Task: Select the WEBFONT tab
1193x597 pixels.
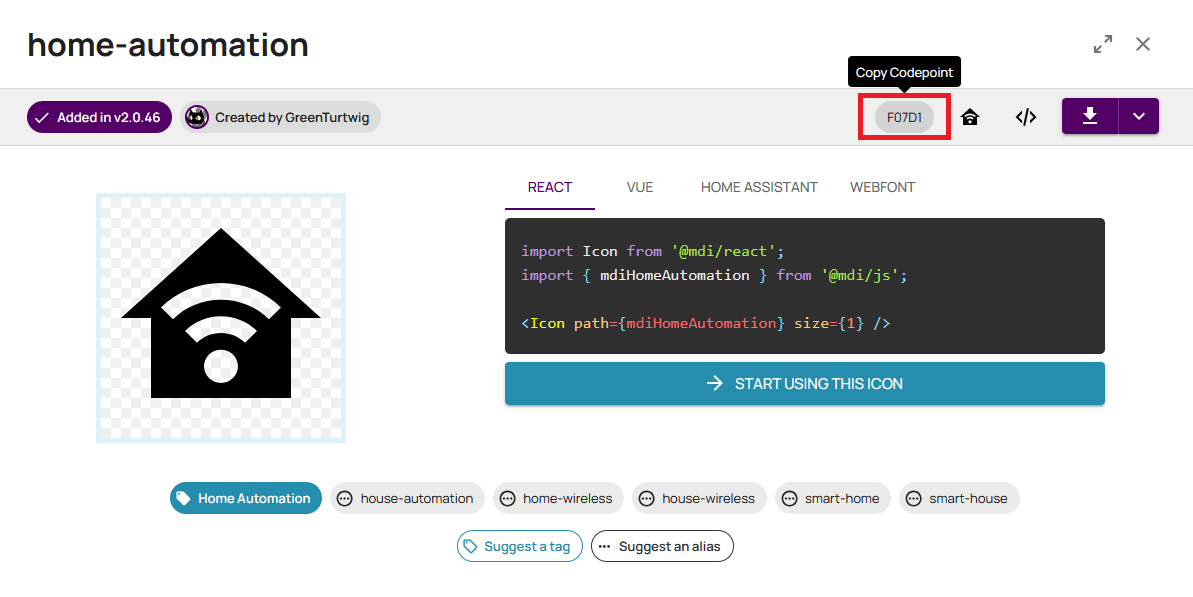Action: [882, 187]
